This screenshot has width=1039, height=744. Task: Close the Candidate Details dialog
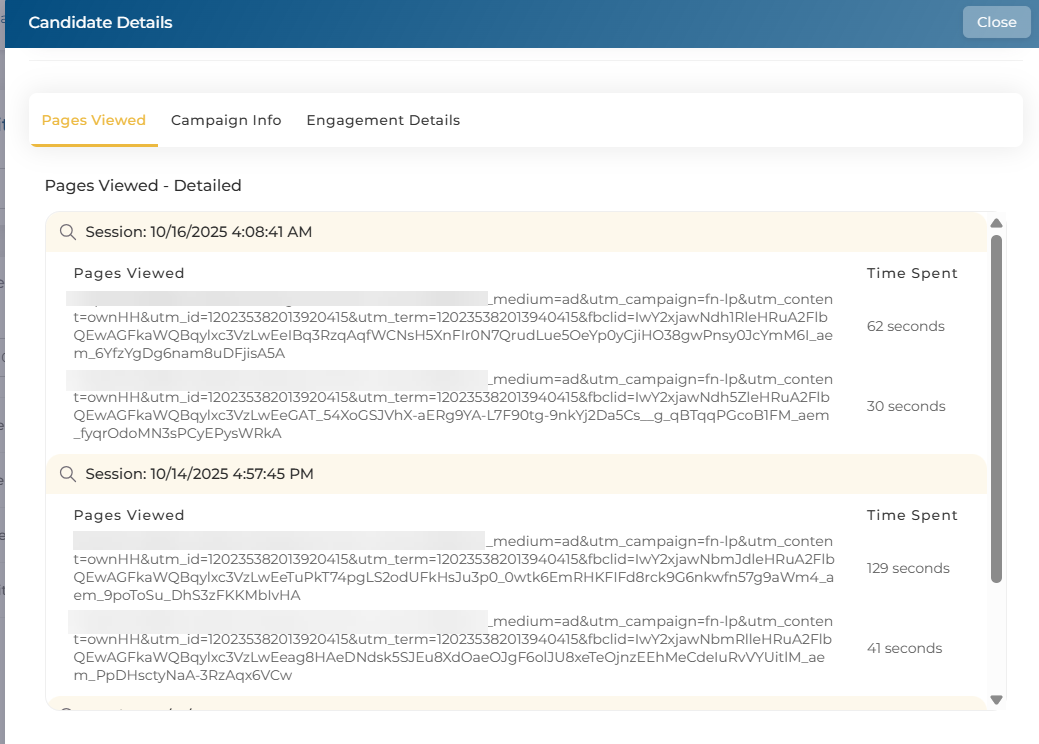coord(996,22)
